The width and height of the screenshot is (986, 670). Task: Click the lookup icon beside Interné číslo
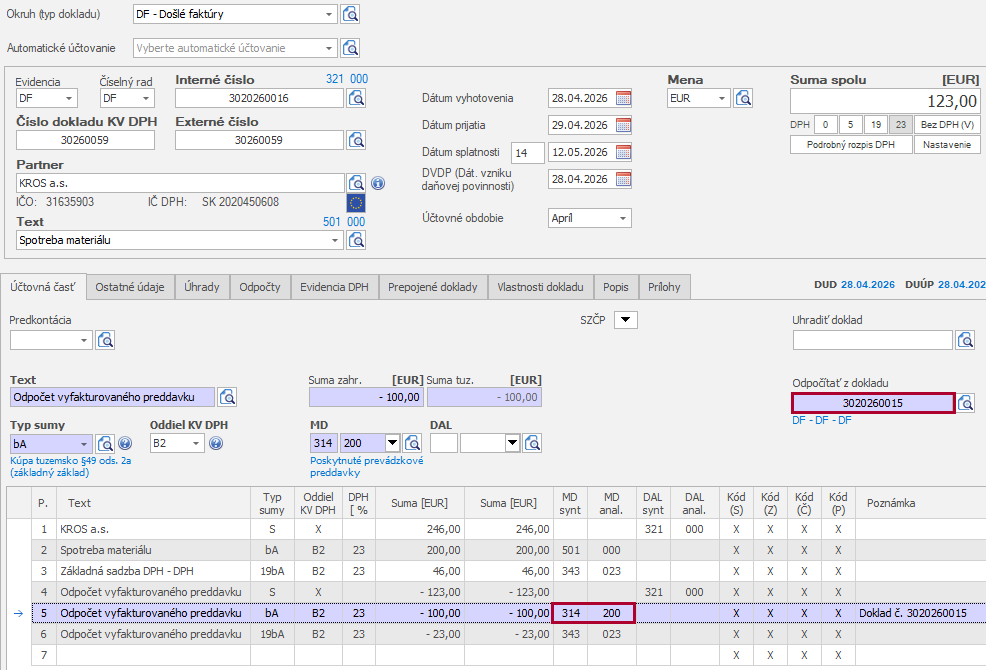click(x=356, y=98)
